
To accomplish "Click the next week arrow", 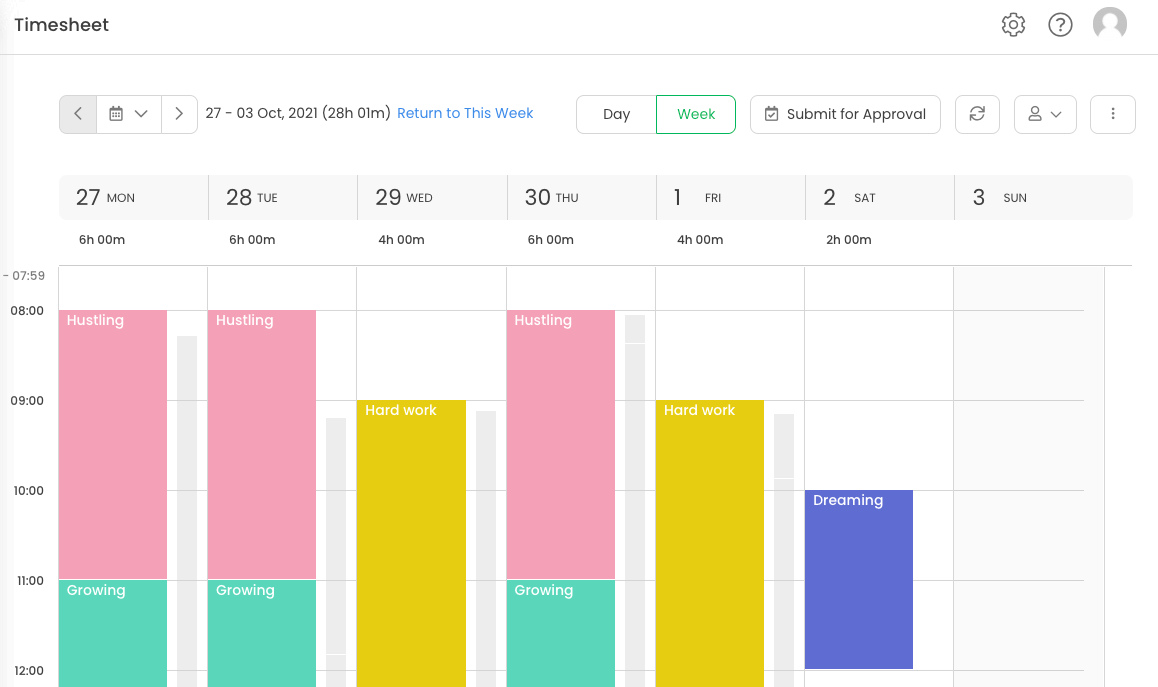I will pos(179,114).
